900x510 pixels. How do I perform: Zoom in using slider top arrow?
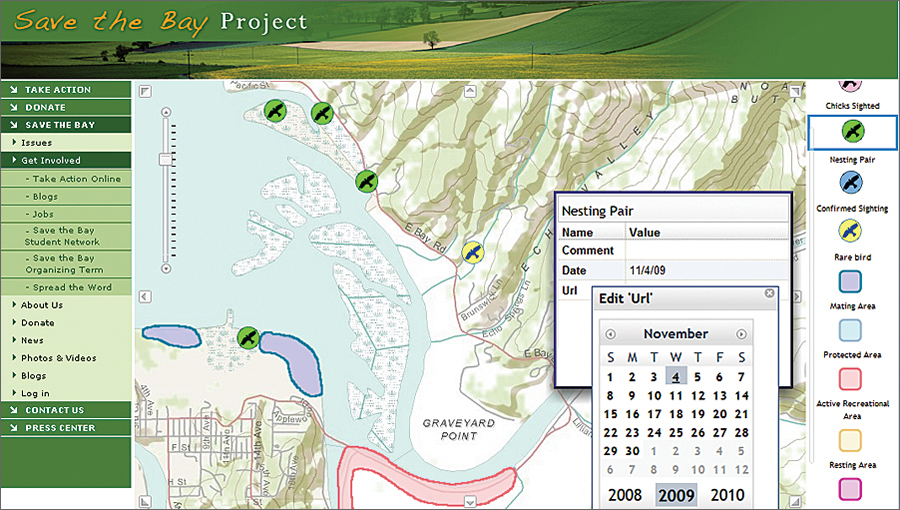pos(166,112)
